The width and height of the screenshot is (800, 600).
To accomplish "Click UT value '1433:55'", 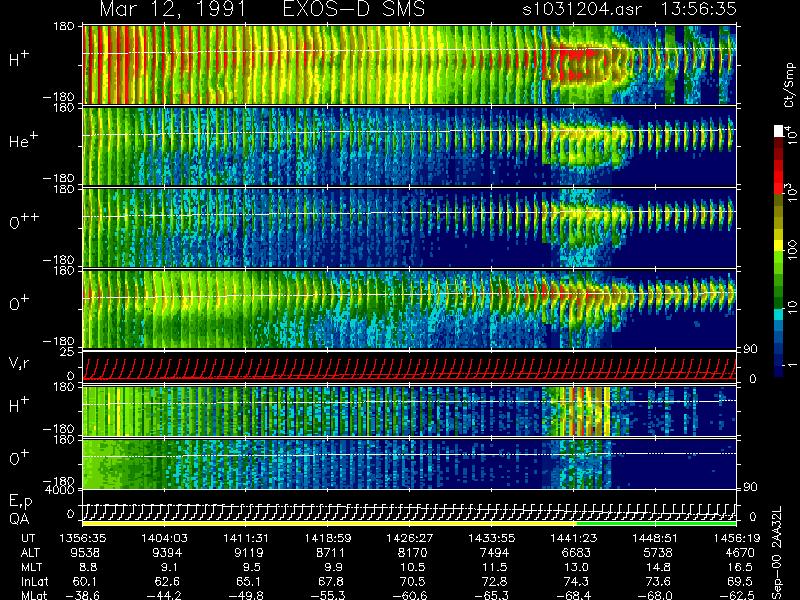I will pyautogui.click(x=491, y=538).
